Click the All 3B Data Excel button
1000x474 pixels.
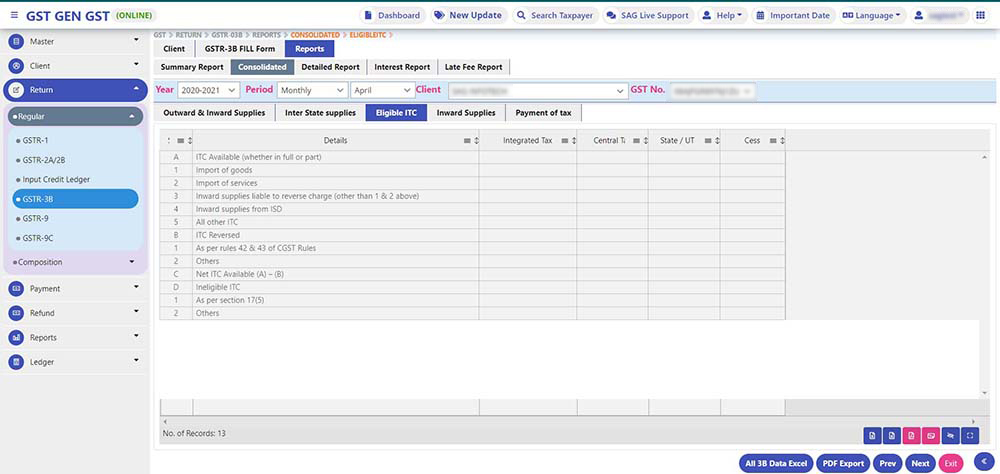(x=776, y=463)
